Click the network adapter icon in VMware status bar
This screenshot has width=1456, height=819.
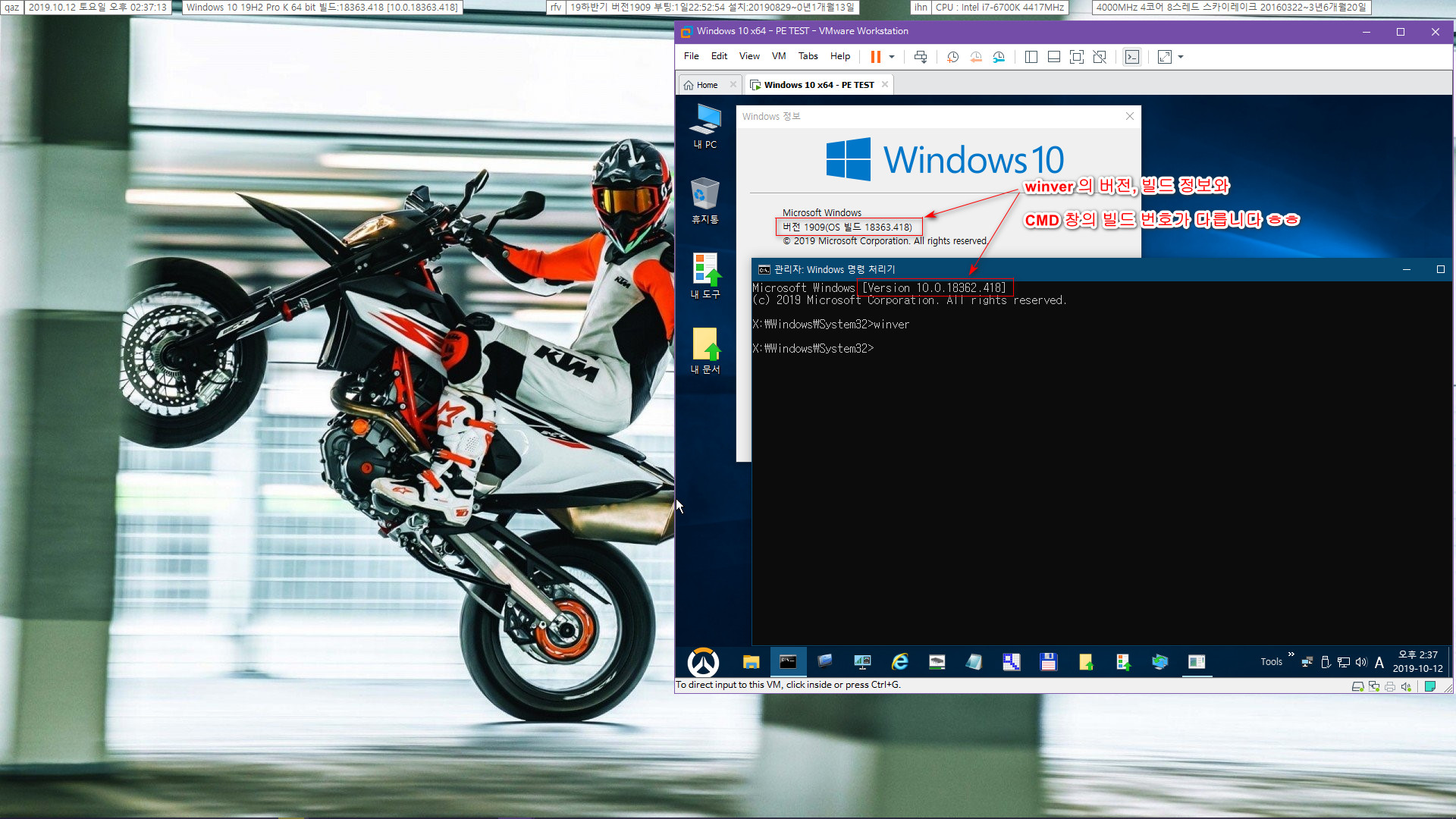pyautogui.click(x=1373, y=686)
